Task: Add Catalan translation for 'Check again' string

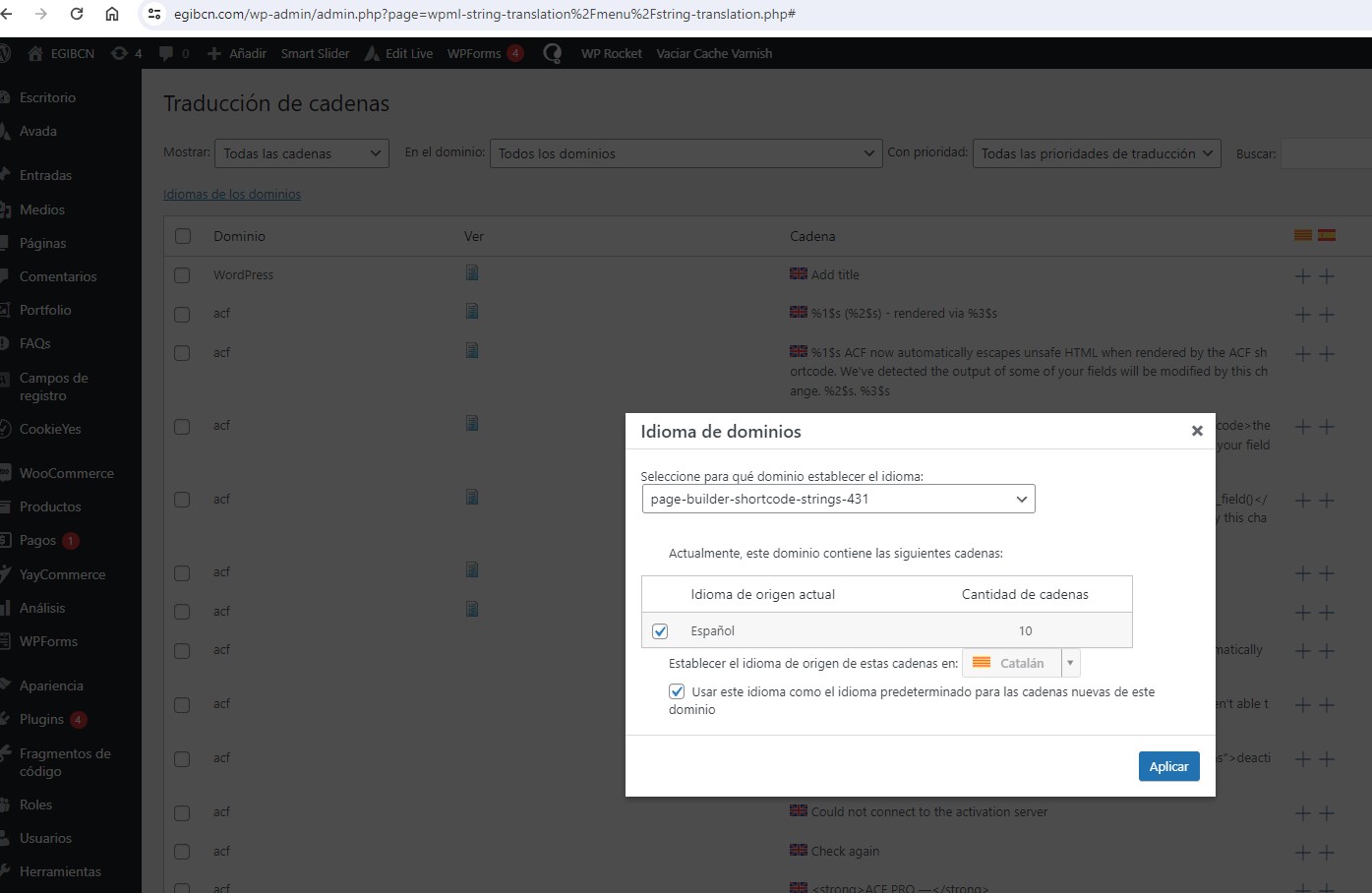Action: 1303,853
